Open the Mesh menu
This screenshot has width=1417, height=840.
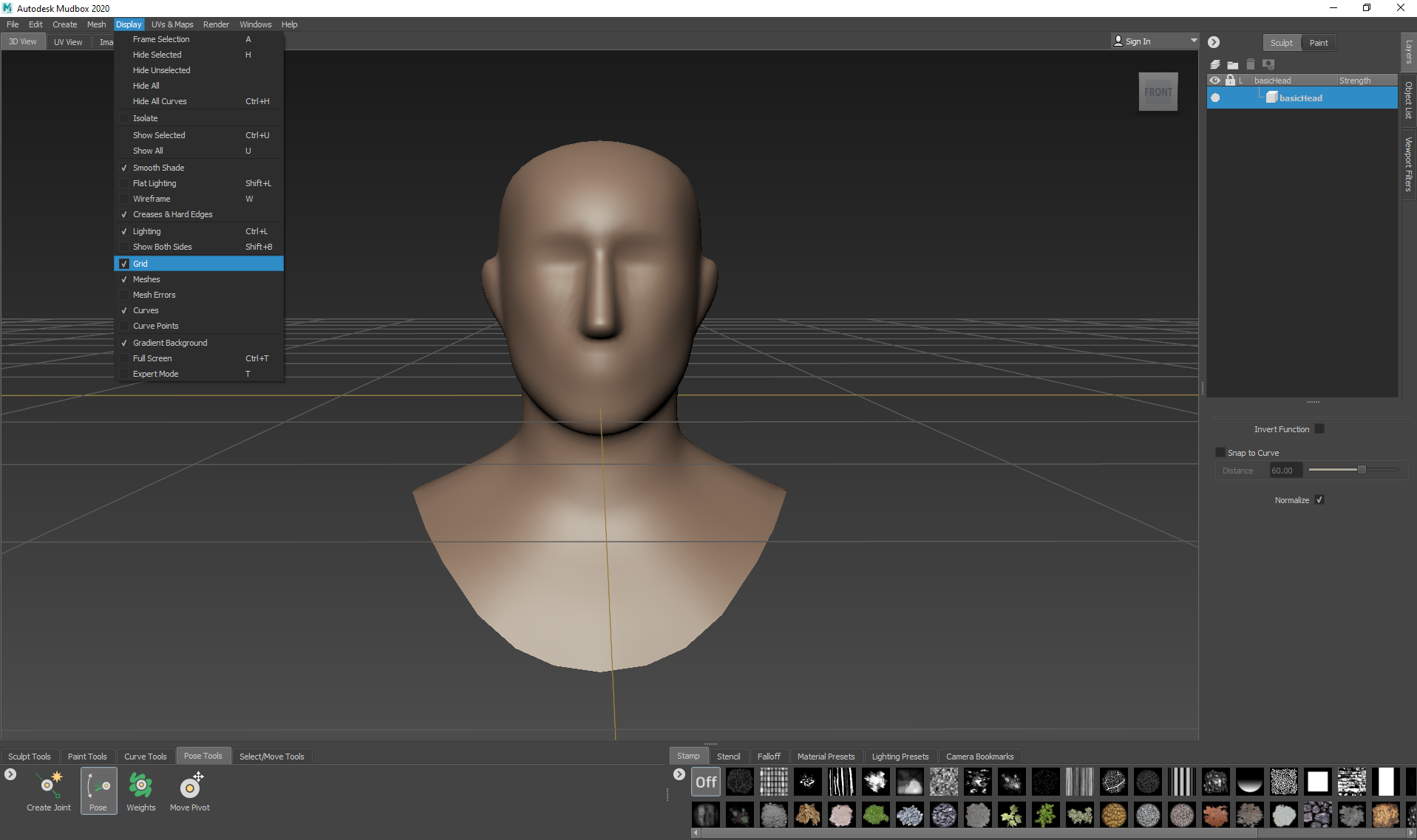(97, 24)
